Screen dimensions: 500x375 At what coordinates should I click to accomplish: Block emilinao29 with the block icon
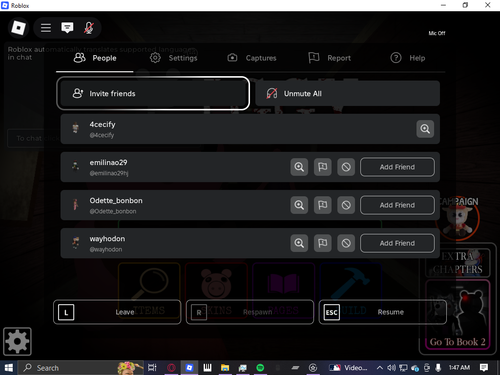click(x=346, y=167)
